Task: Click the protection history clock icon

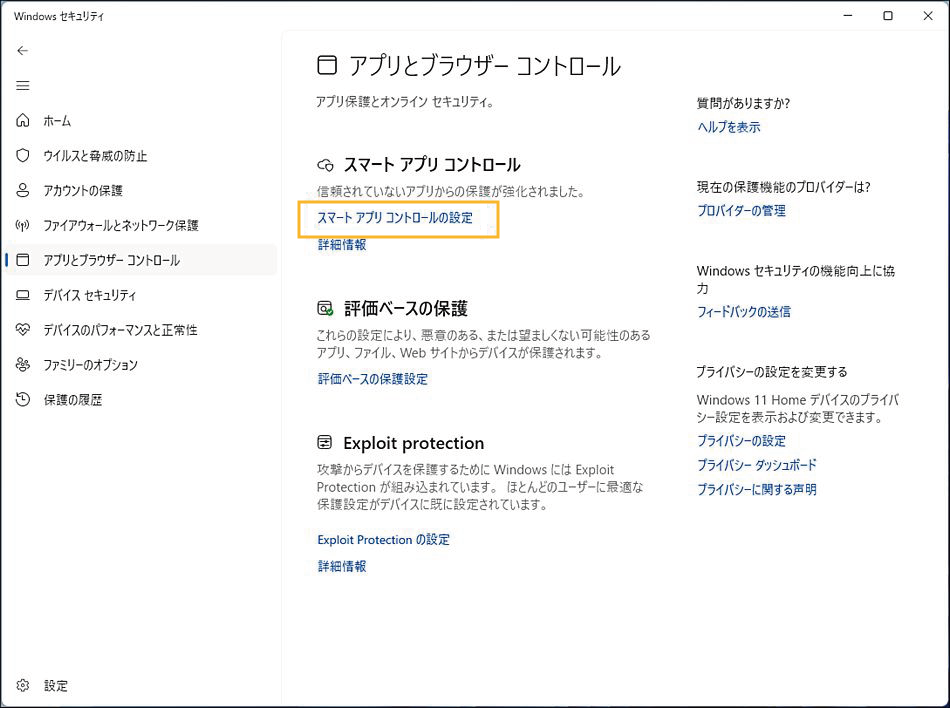Action: [23, 400]
